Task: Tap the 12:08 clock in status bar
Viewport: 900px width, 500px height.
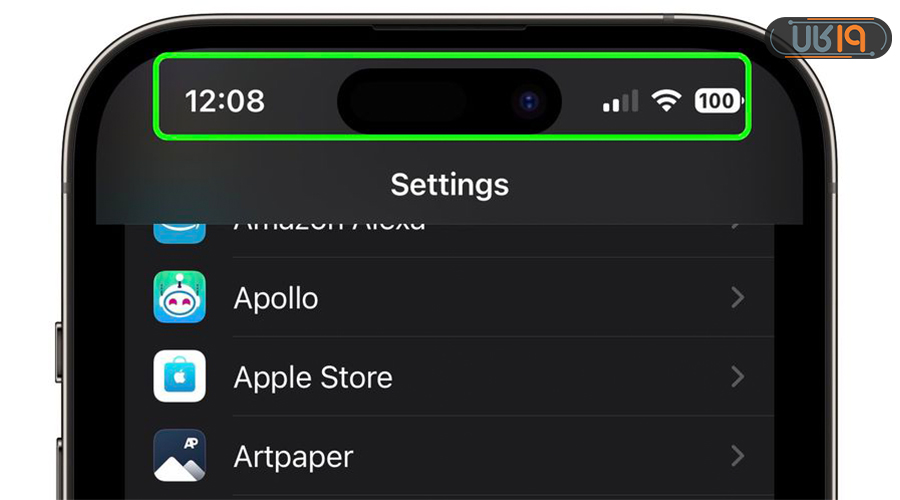Action: tap(224, 102)
